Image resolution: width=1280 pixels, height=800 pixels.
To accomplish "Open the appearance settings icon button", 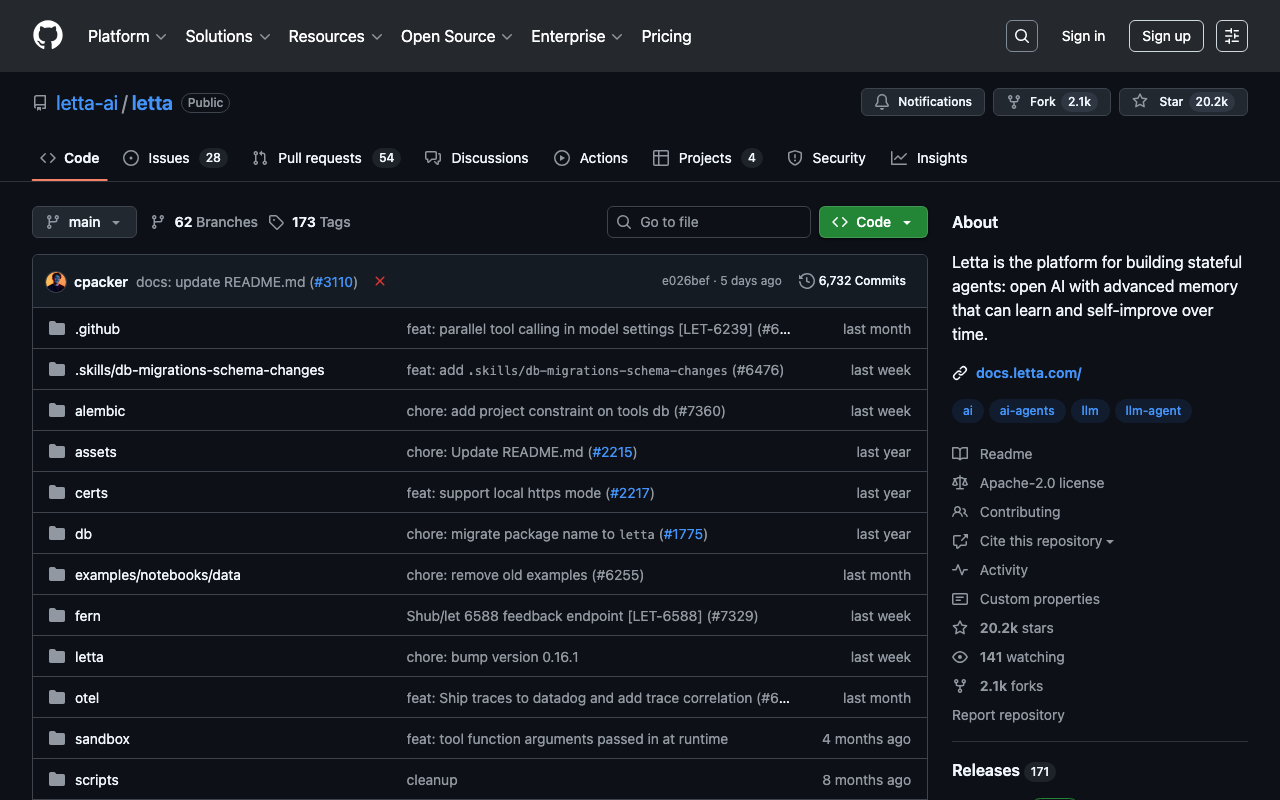I will tap(1231, 36).
